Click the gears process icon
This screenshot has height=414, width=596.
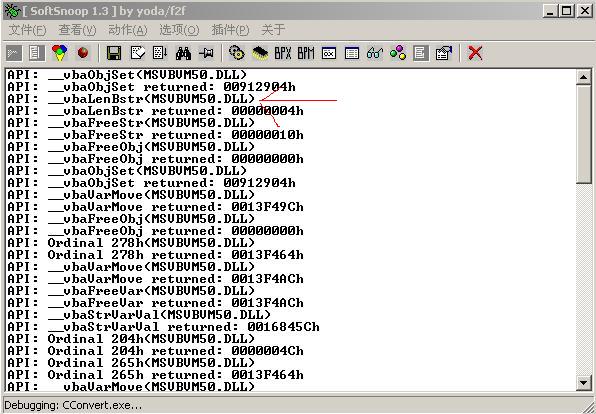pos(237,53)
